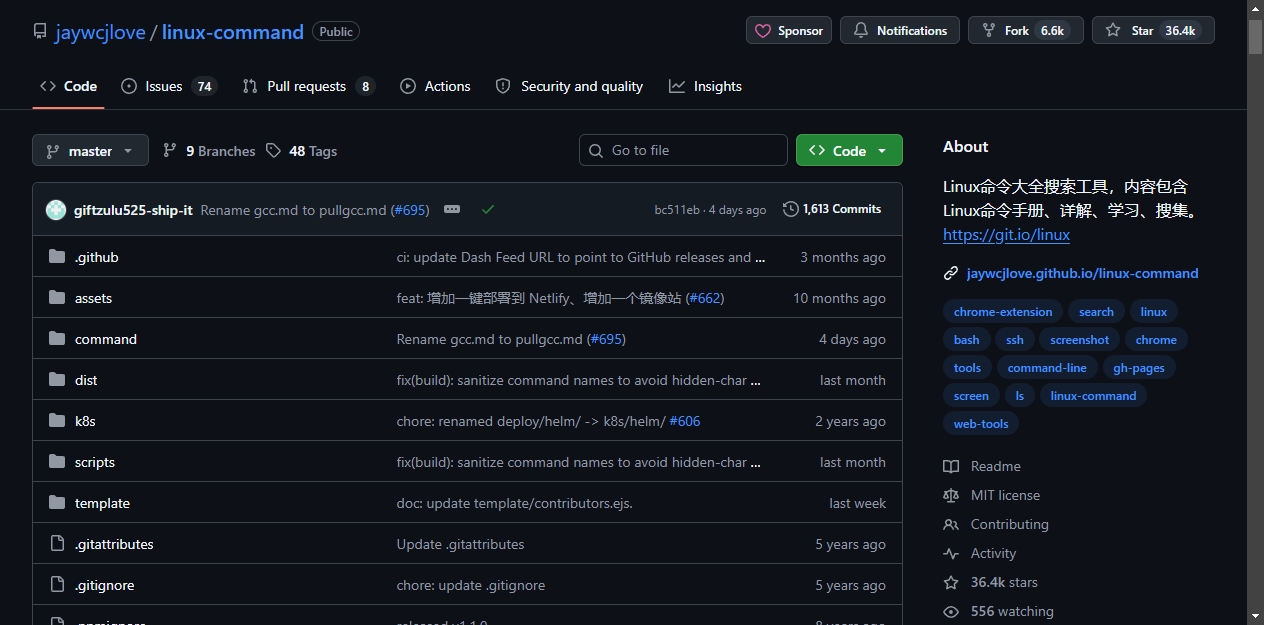The width and height of the screenshot is (1264, 625).
Task: Select the command-line topic tag
Action: point(1047,368)
